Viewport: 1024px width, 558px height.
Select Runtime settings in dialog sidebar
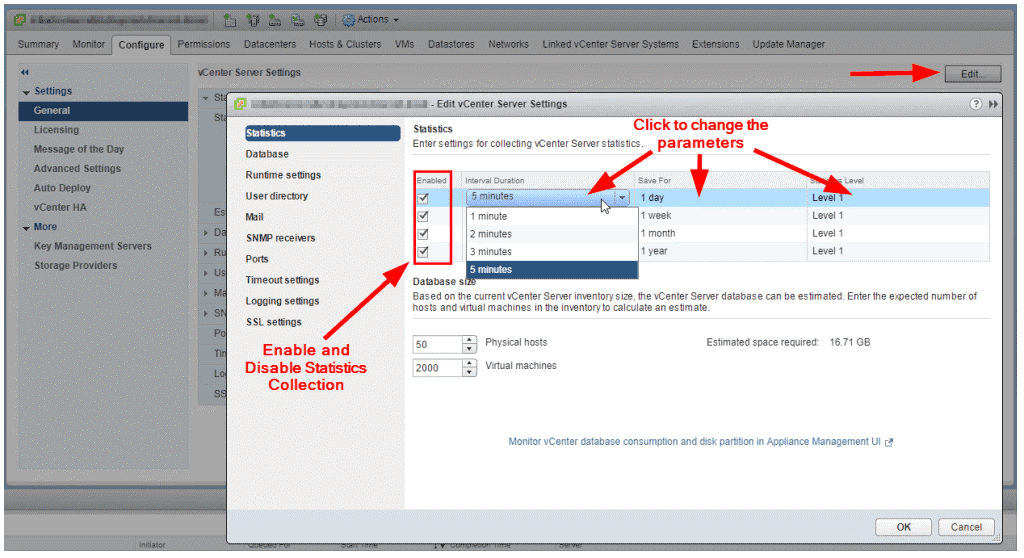click(x=283, y=175)
